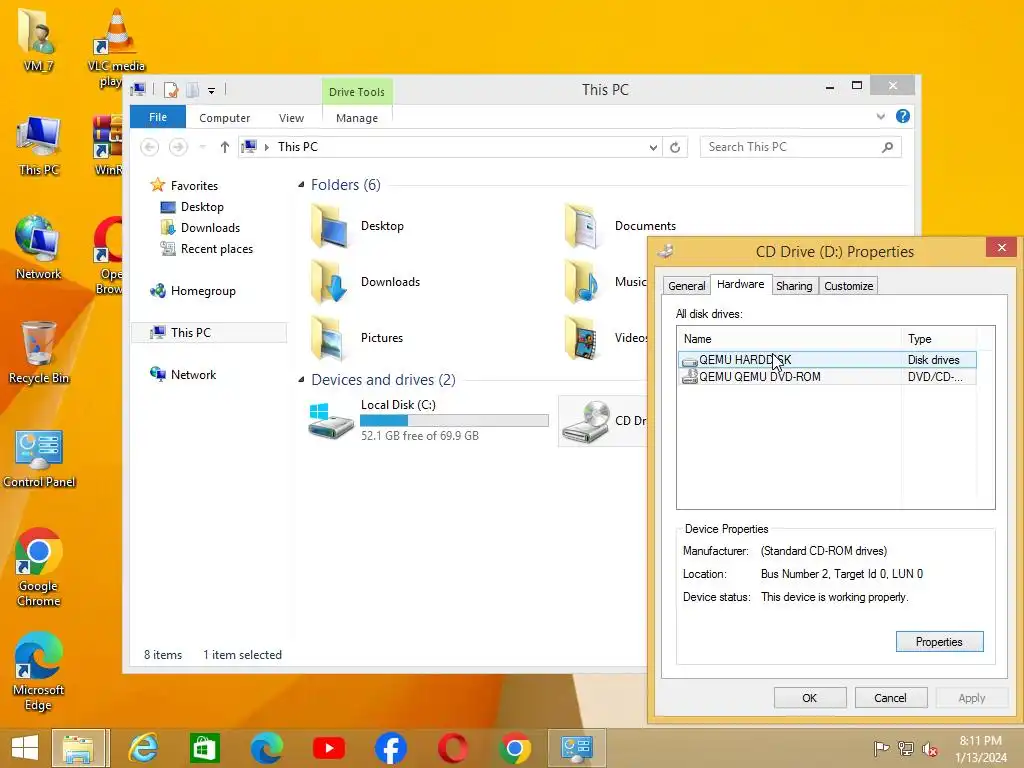Switch to the Sharing tab in Properties
This screenshot has height=768, width=1024.
click(794, 285)
